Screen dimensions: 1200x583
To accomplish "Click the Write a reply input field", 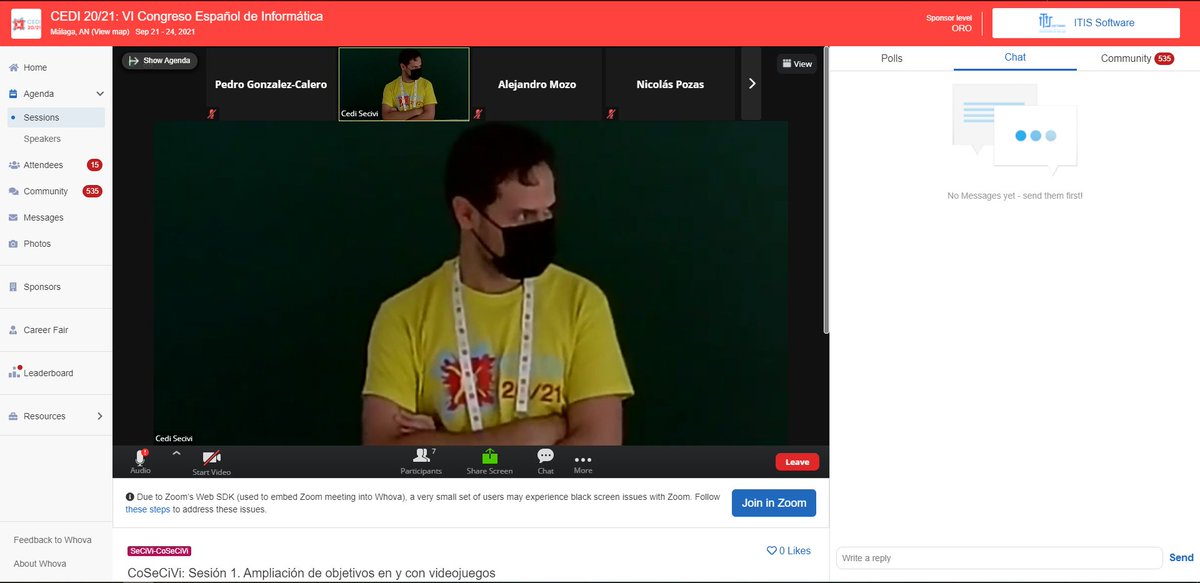I will (1000, 557).
